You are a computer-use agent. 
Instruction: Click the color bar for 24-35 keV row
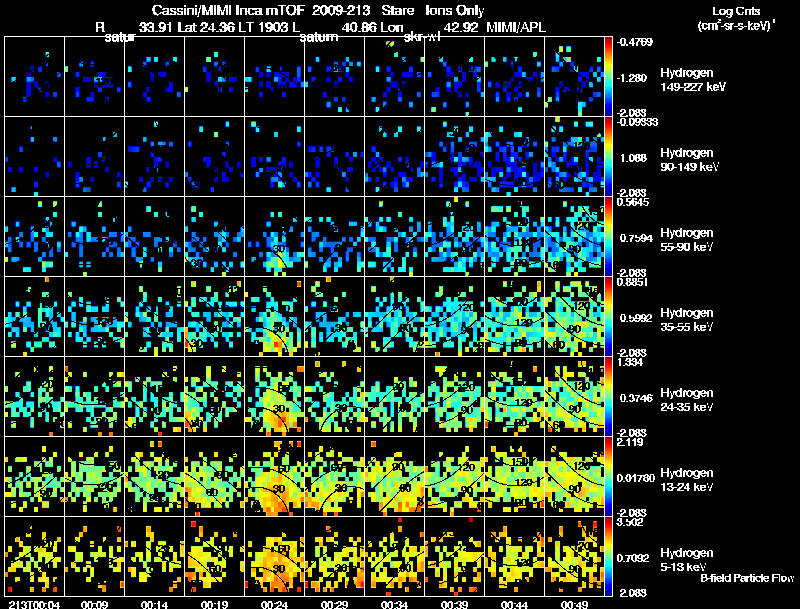pos(608,397)
